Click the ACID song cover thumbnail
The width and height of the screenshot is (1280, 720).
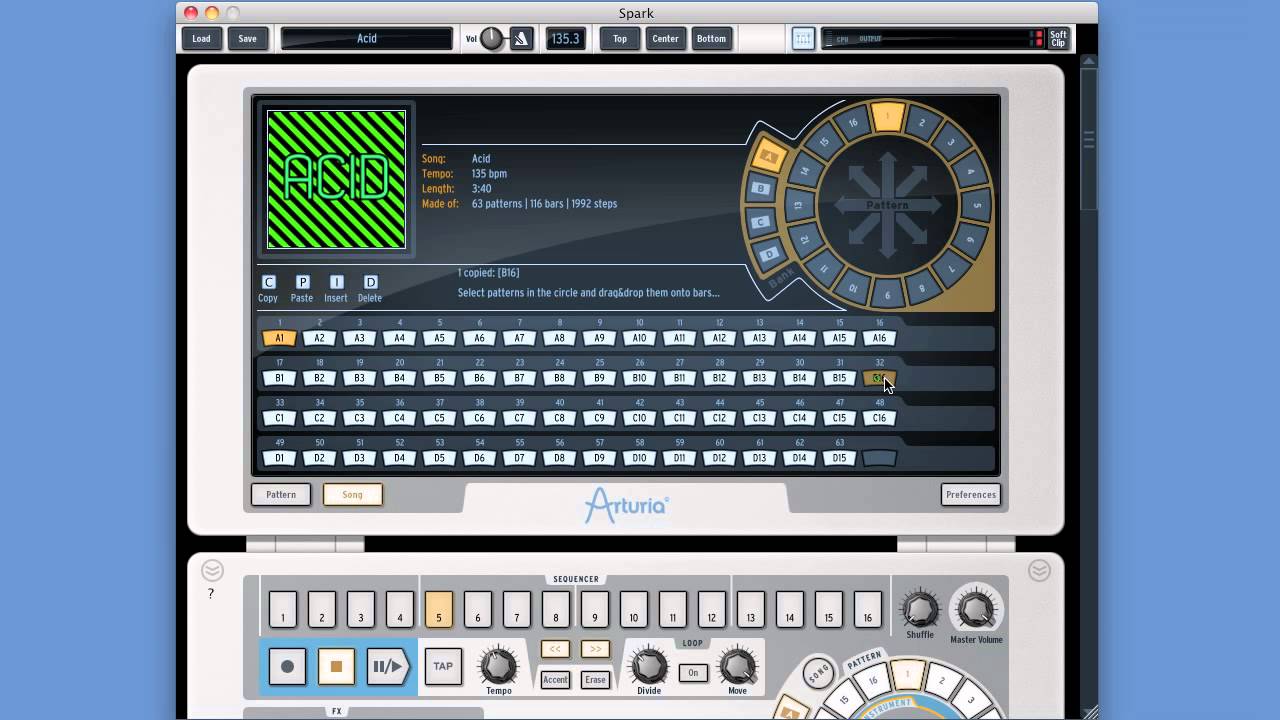coord(336,179)
